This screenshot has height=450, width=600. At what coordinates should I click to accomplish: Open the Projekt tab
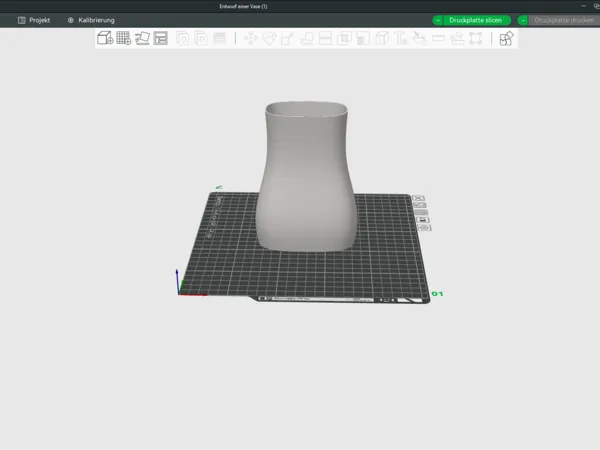(34, 20)
